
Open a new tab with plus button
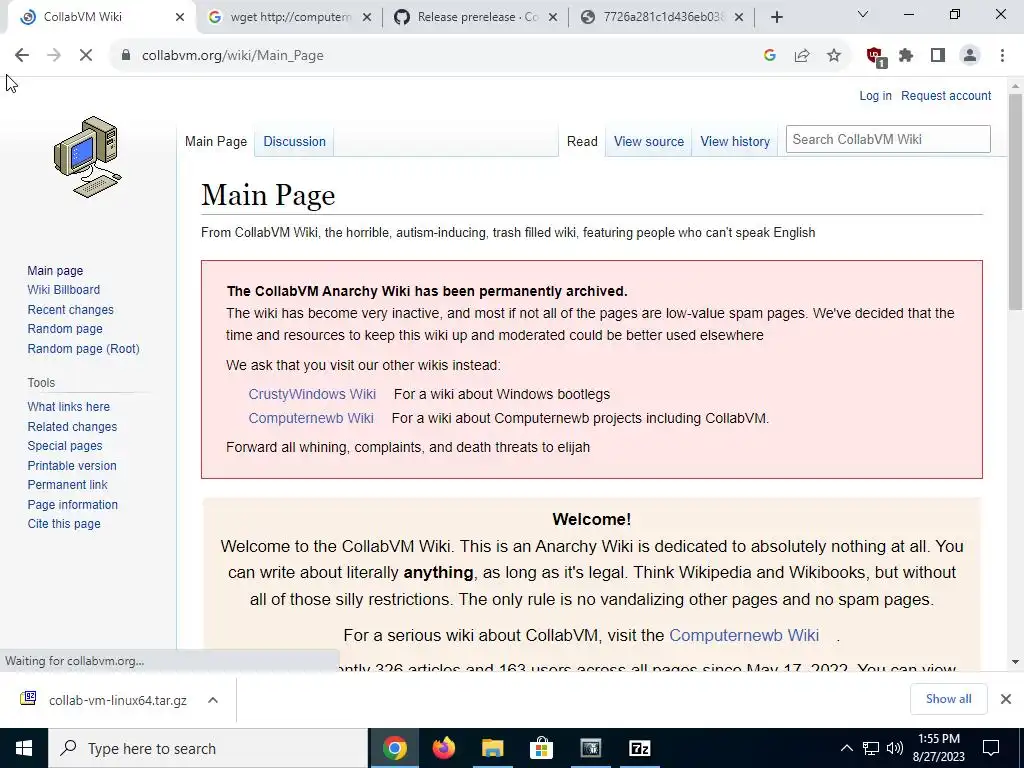click(x=776, y=17)
